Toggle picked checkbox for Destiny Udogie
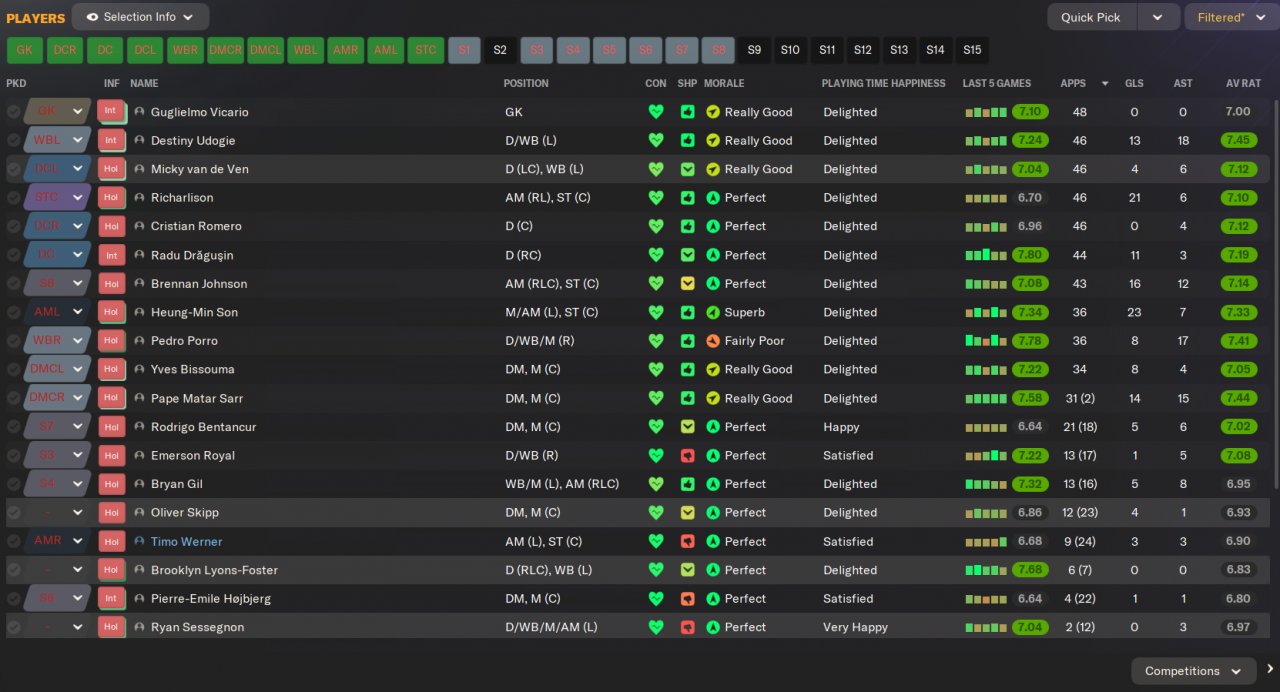 (x=13, y=141)
